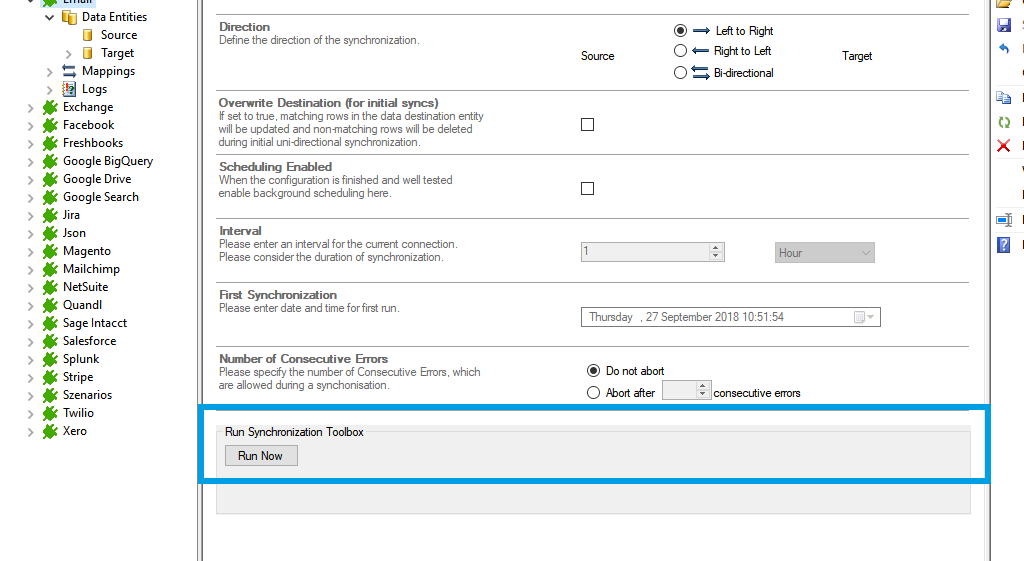1024x561 pixels.
Task: Expand the Mappings tree node
Action: pos(50,71)
